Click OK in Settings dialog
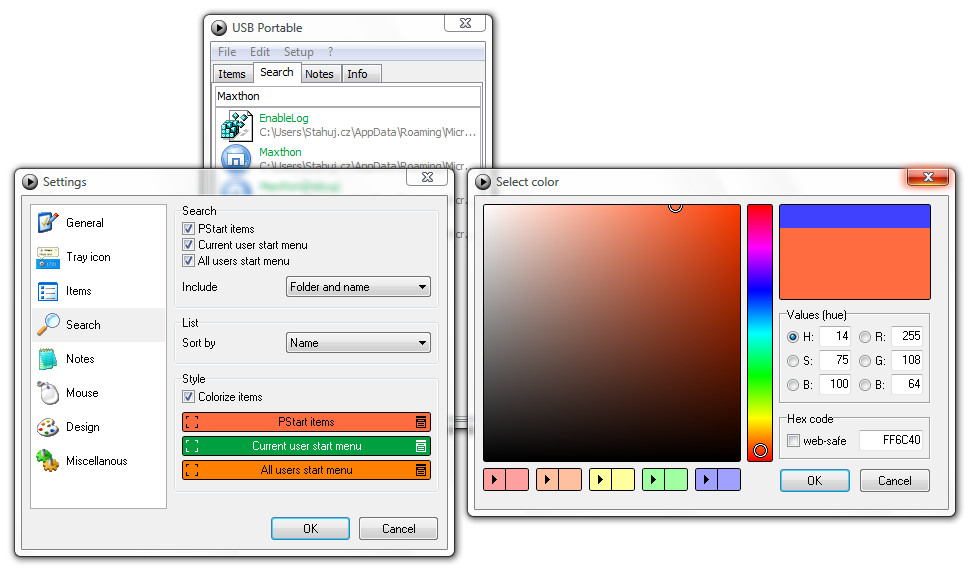This screenshot has width=969, height=574. pos(310,529)
